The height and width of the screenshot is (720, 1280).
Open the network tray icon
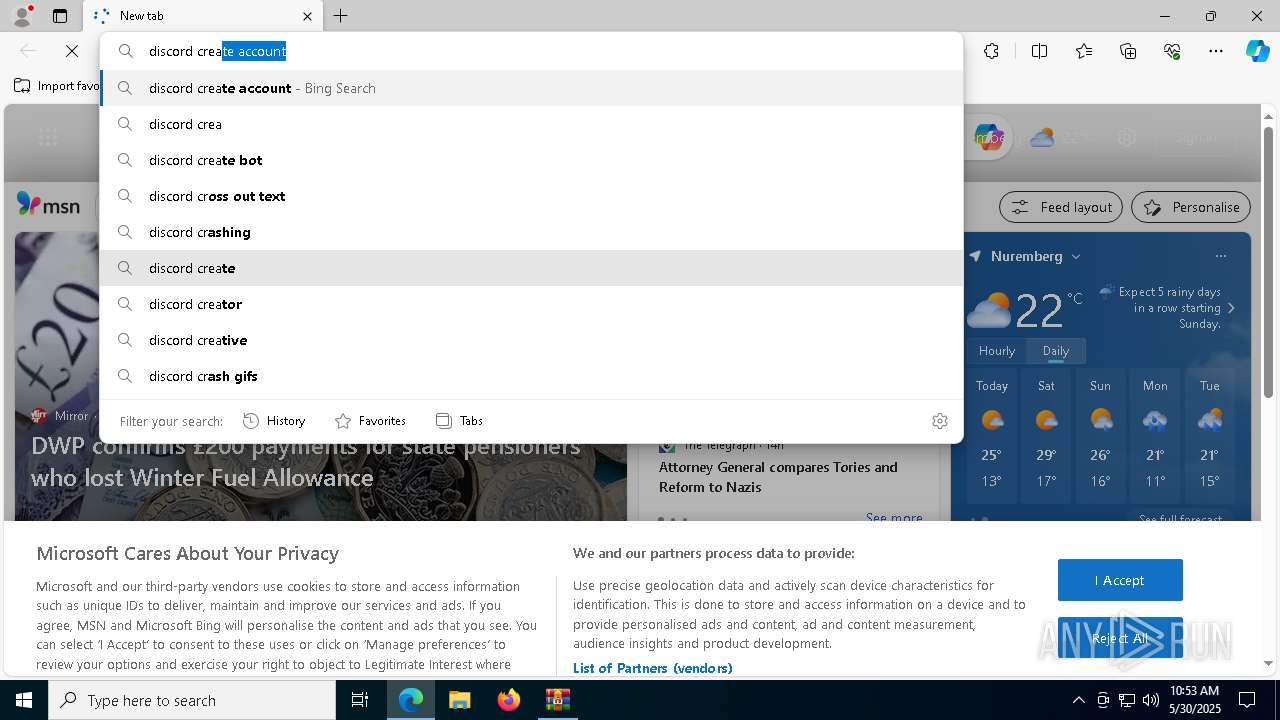point(1127,700)
